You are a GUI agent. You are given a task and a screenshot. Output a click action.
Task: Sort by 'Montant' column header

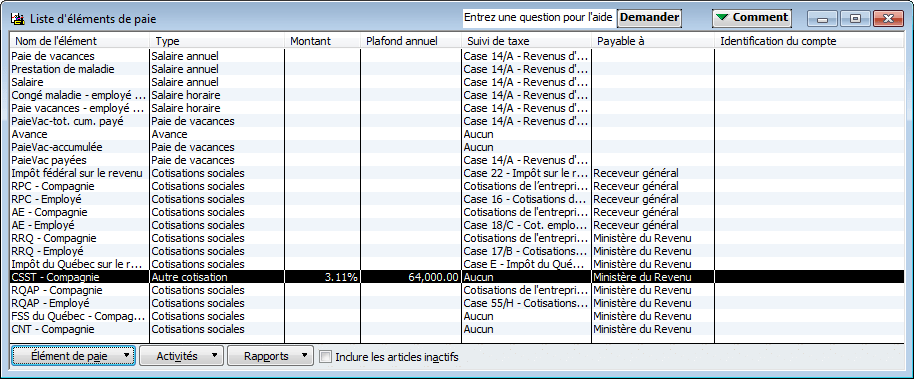322,41
